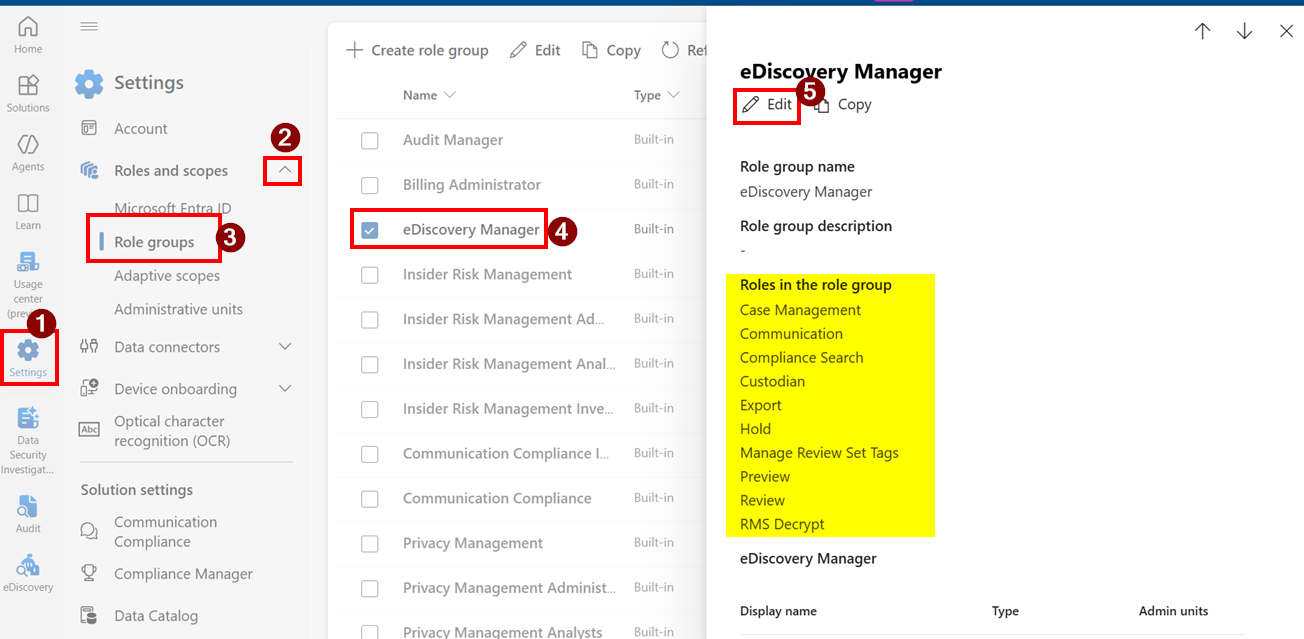The image size is (1304, 639).
Task: Select Adaptive scopes nav item
Action: [167, 275]
